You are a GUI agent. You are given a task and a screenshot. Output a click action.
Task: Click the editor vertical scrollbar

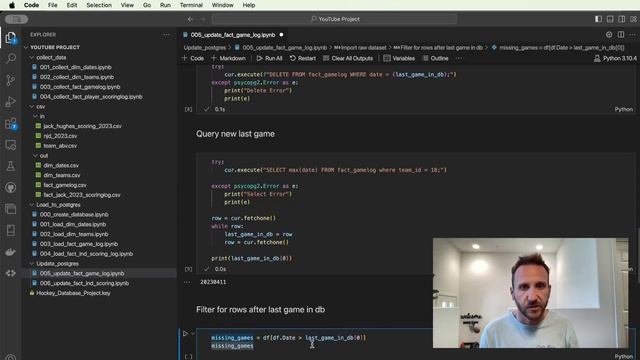[x=638, y=255]
